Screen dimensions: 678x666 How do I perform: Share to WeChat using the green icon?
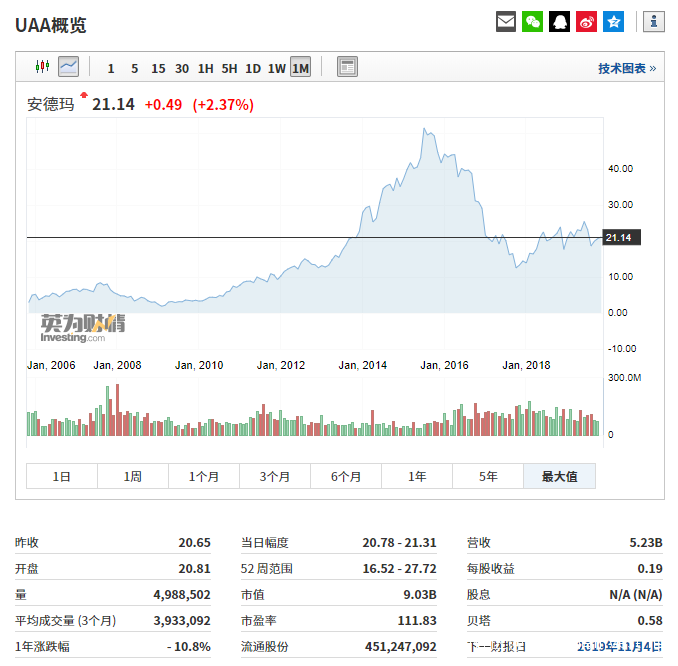[532, 22]
